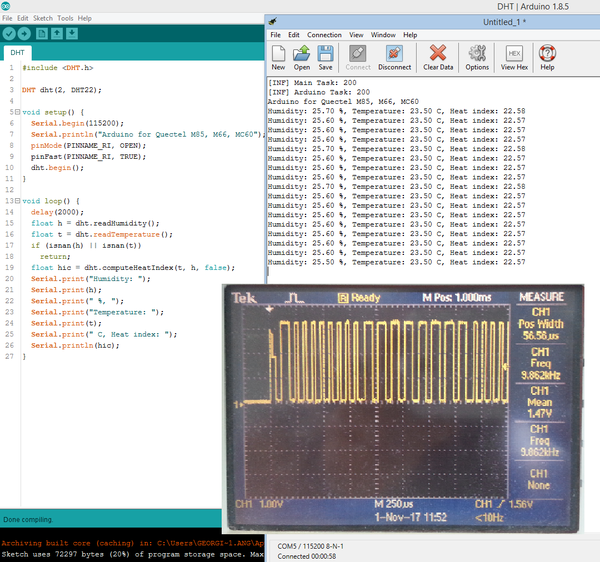600x562 pixels.
Task: Open terminal Help menu
Action: coord(410,35)
